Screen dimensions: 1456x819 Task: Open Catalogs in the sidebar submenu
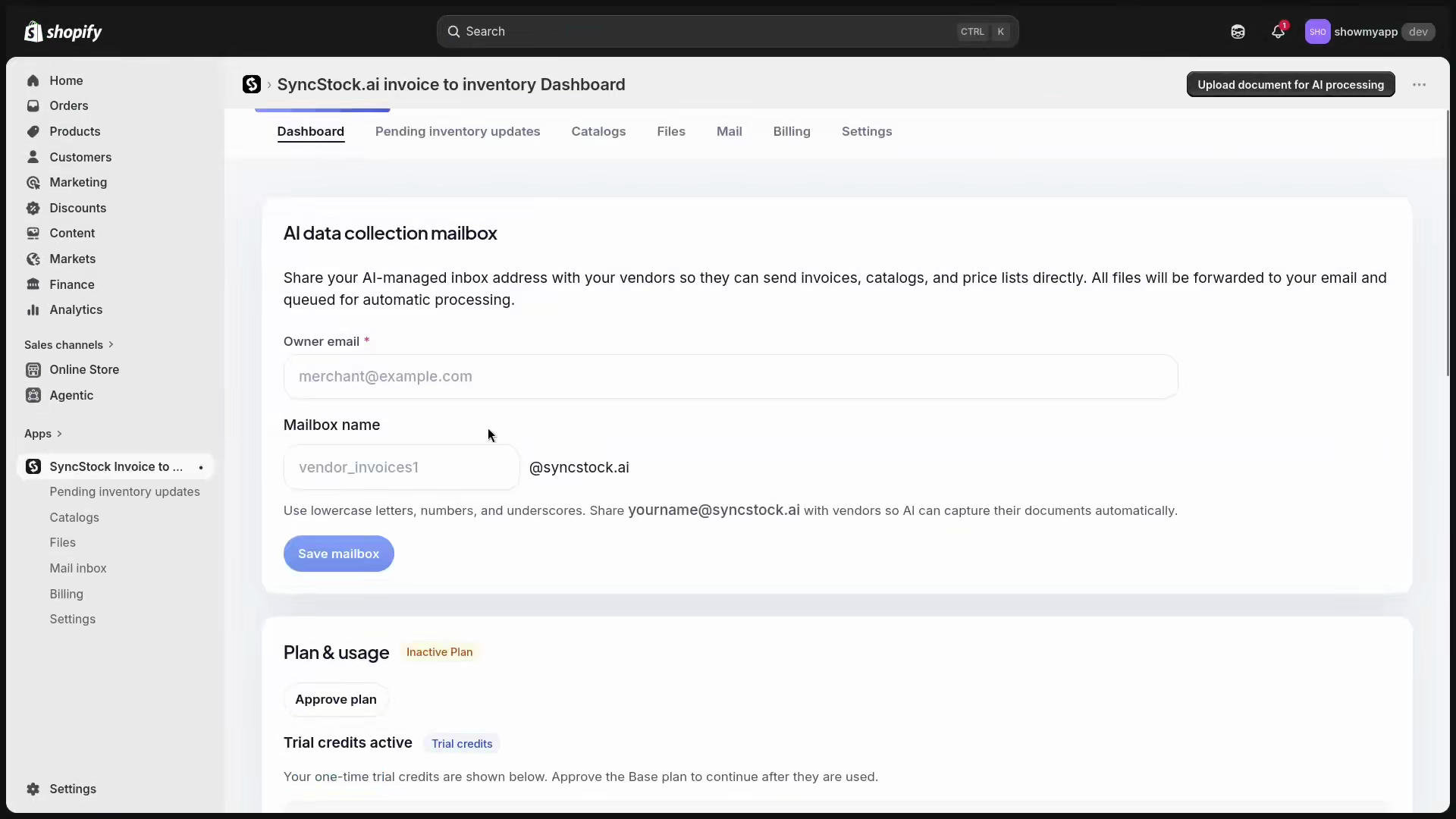click(74, 517)
